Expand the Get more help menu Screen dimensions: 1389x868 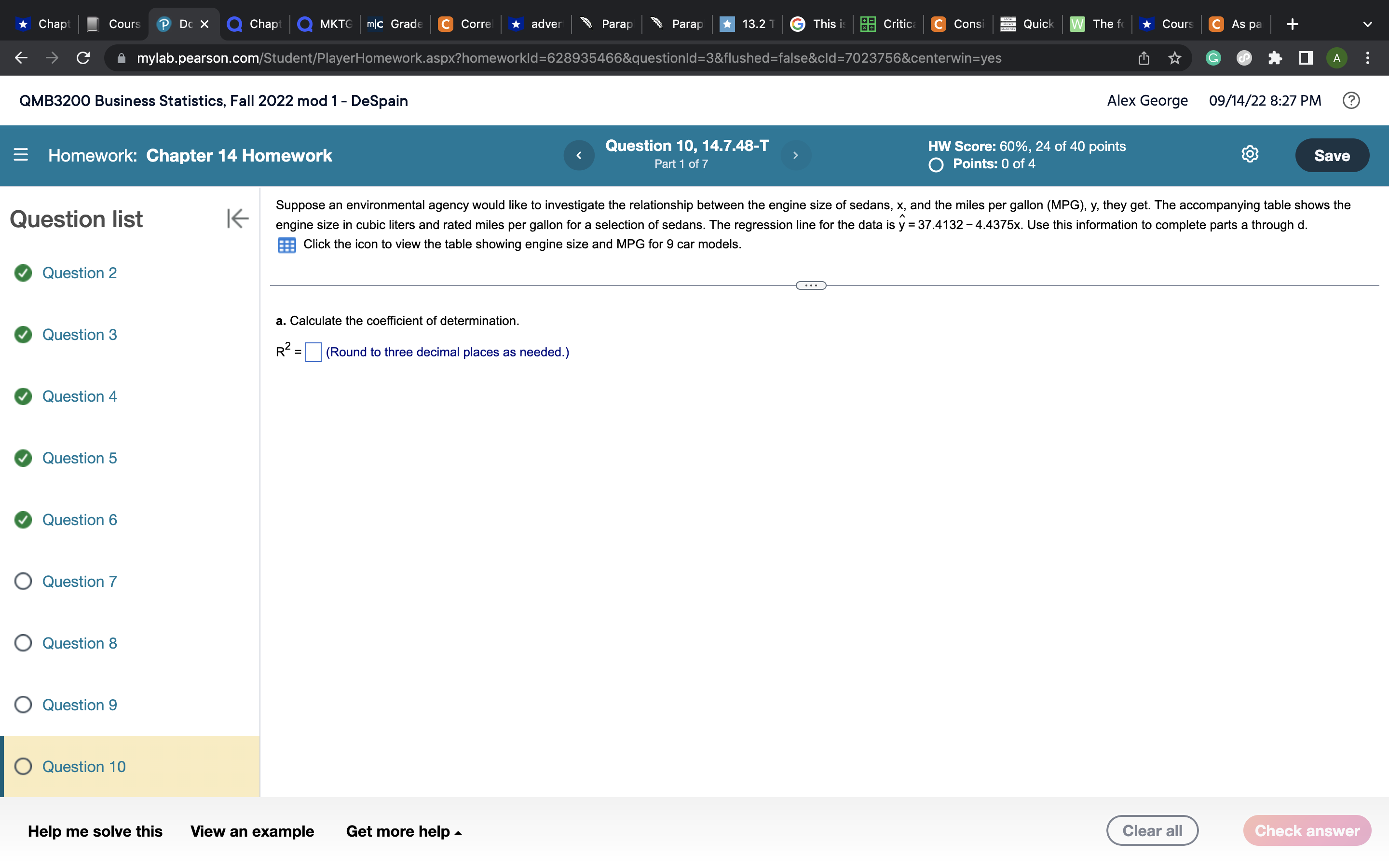404,831
